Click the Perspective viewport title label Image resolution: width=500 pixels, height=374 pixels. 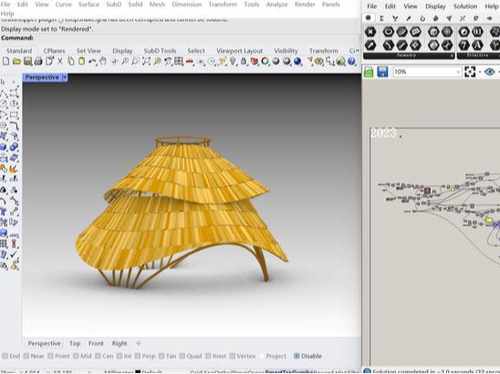42,77
